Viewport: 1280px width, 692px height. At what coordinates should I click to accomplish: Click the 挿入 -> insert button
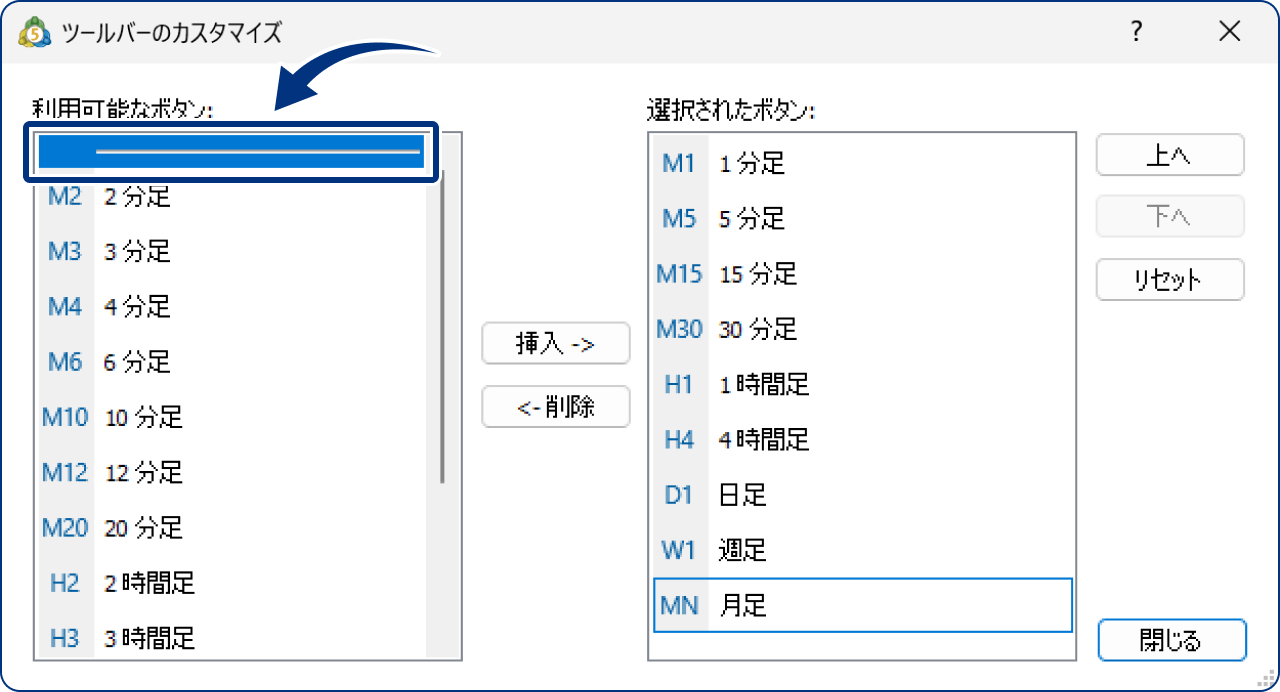(x=556, y=343)
